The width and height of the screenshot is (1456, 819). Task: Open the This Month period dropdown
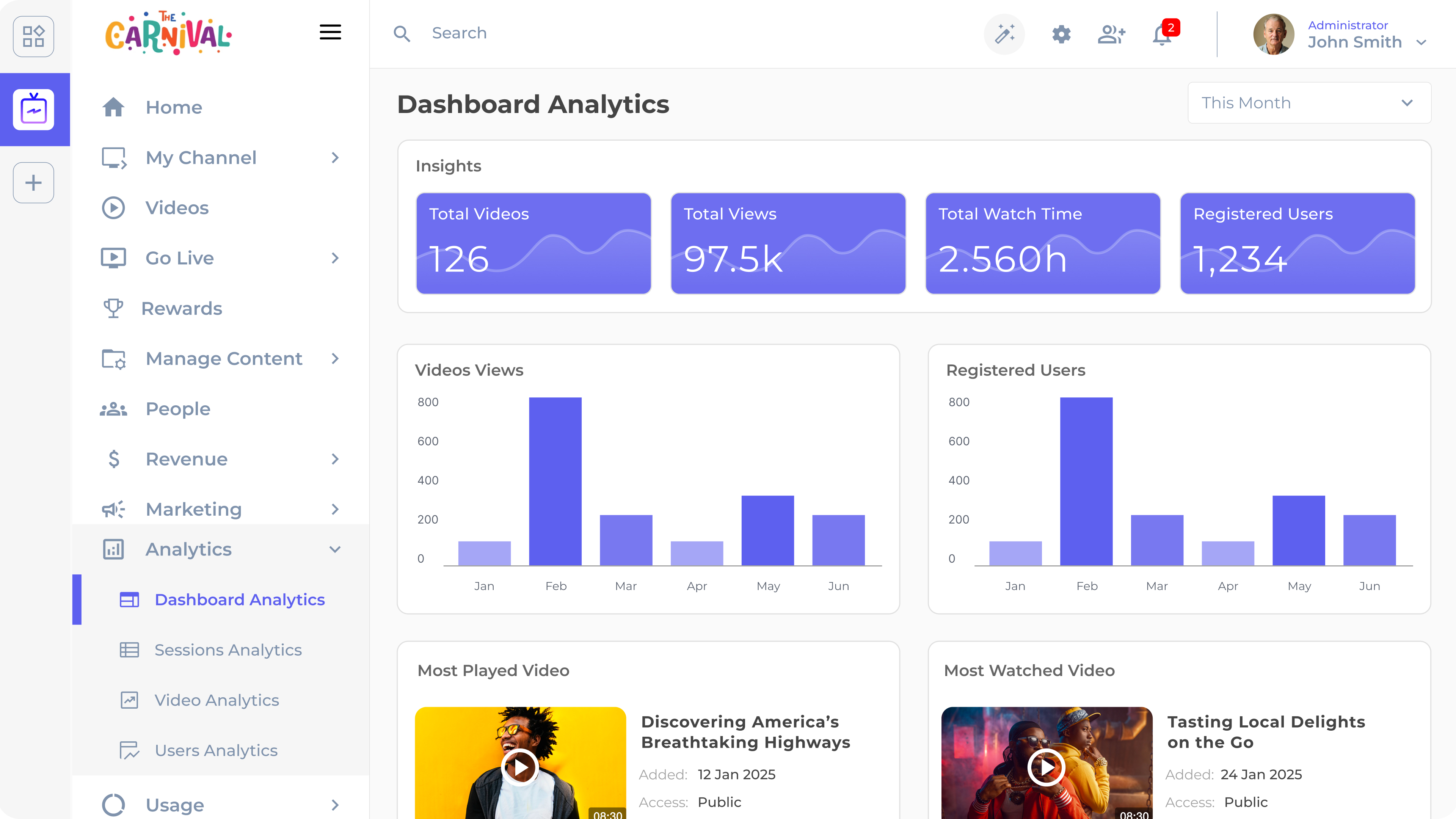click(x=1309, y=103)
